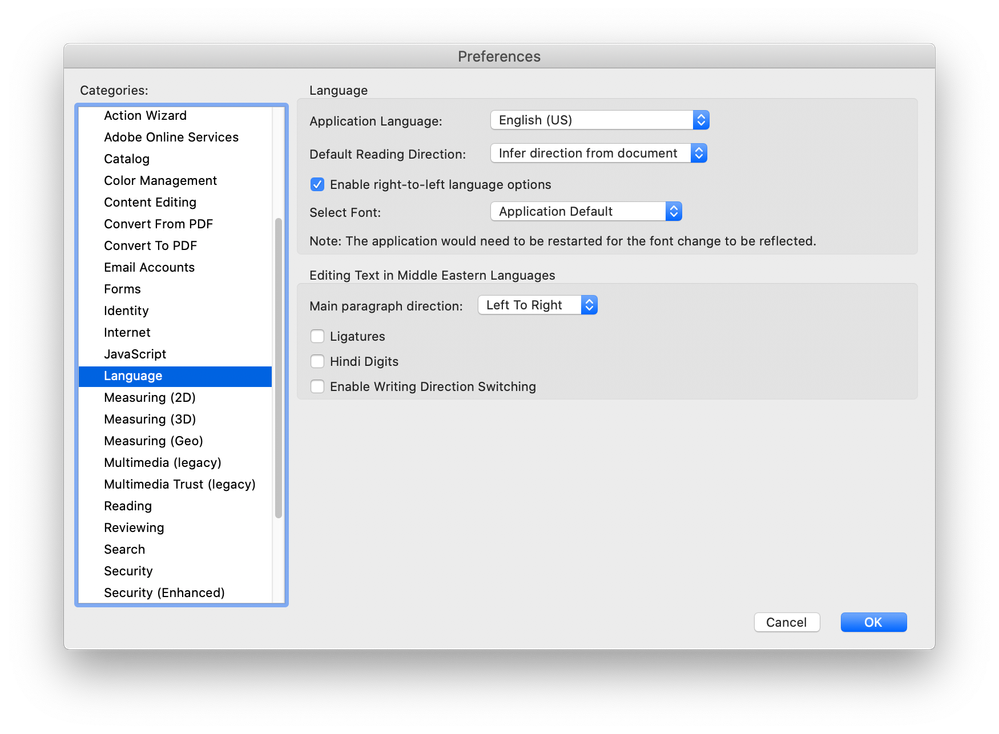The width and height of the screenshot is (999, 734).
Task: Go to Internet category
Action: pos(175,332)
